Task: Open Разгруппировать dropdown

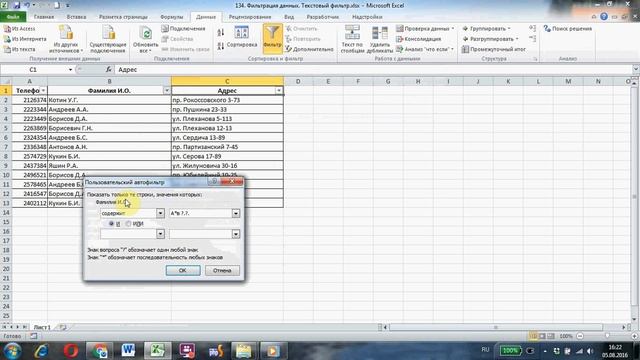Action: pos(490,39)
